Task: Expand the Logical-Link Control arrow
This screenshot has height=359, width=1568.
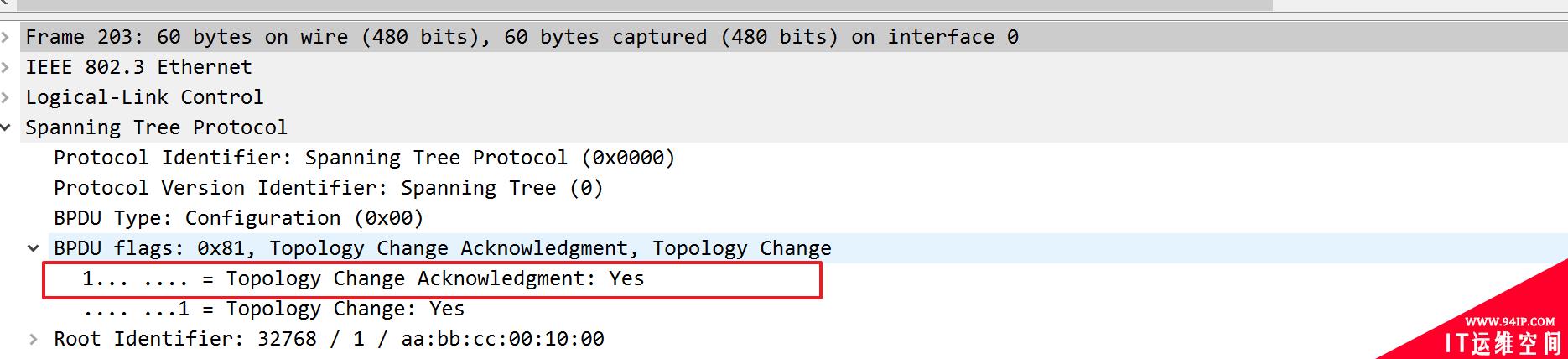Action: [x=5, y=97]
